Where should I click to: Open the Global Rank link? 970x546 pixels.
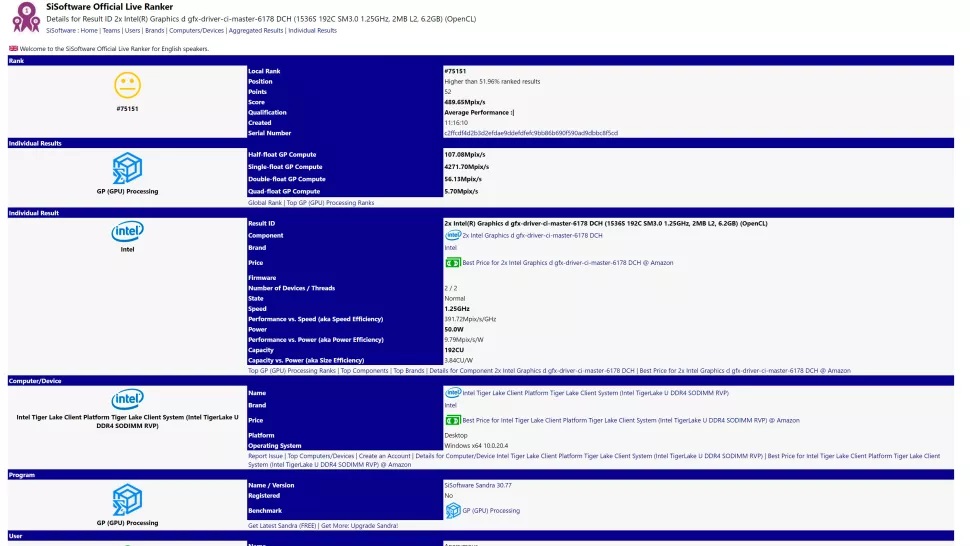pos(265,203)
